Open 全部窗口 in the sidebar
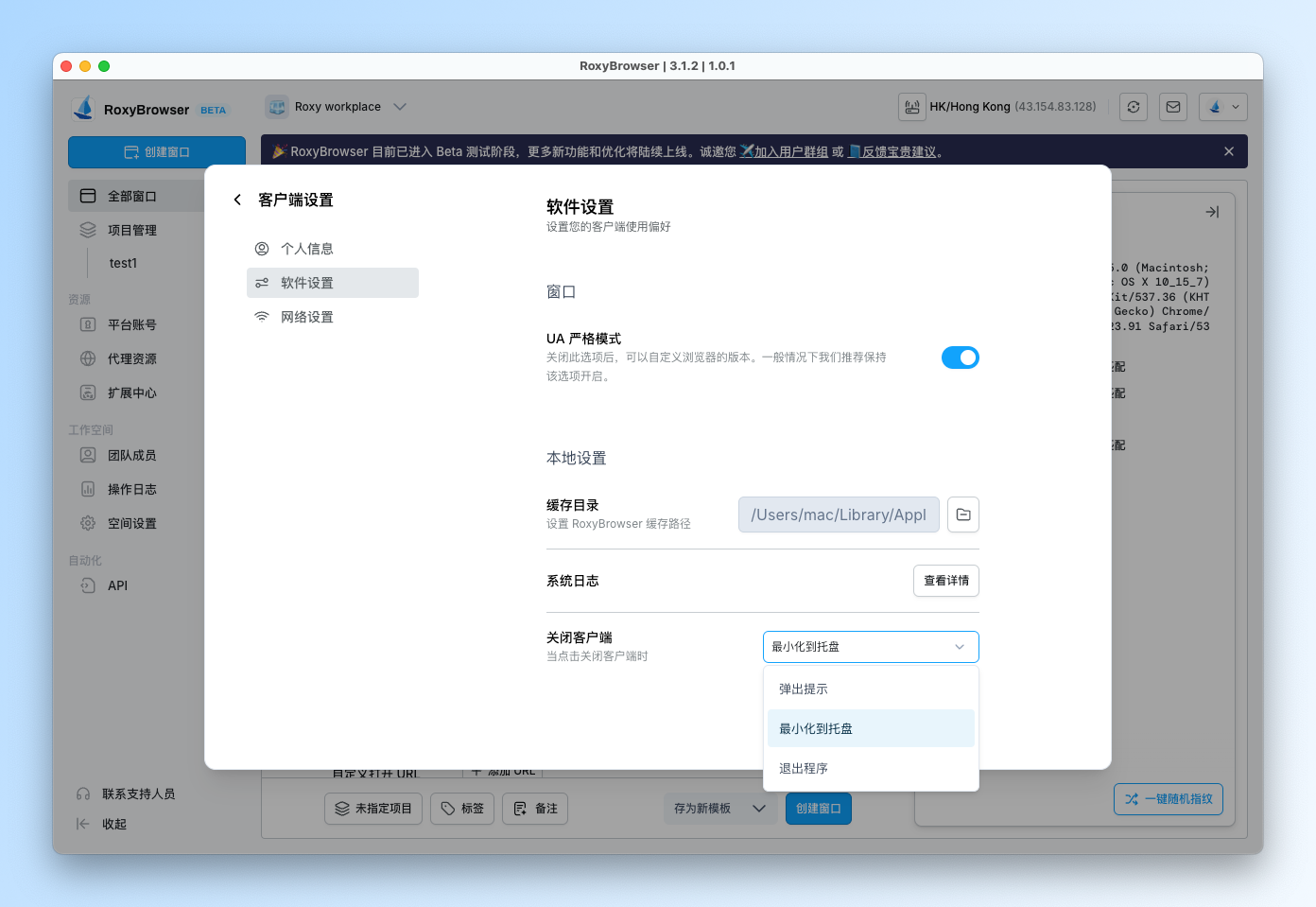This screenshot has height=907, width=1316. click(137, 196)
